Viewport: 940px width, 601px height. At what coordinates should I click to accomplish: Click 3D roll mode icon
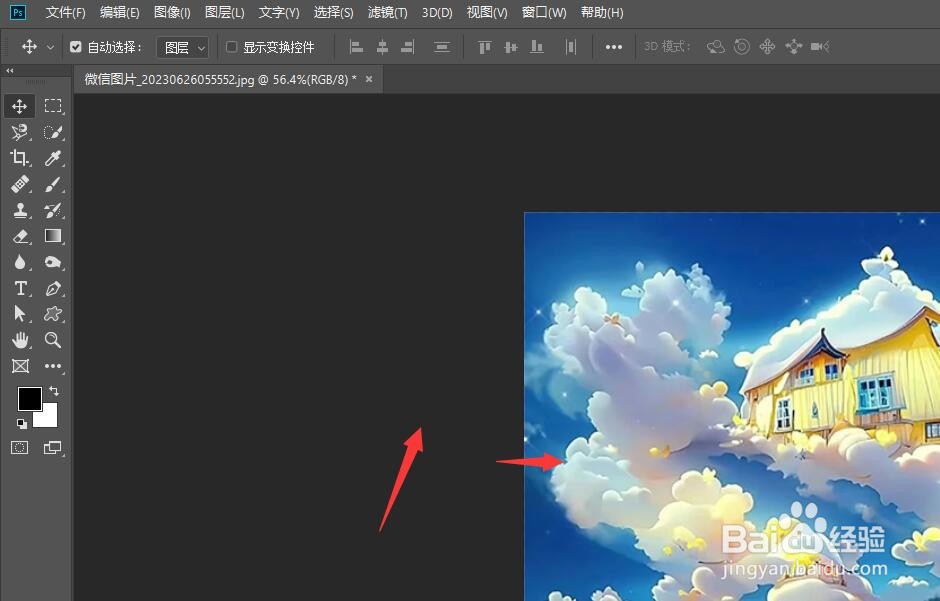(742, 47)
